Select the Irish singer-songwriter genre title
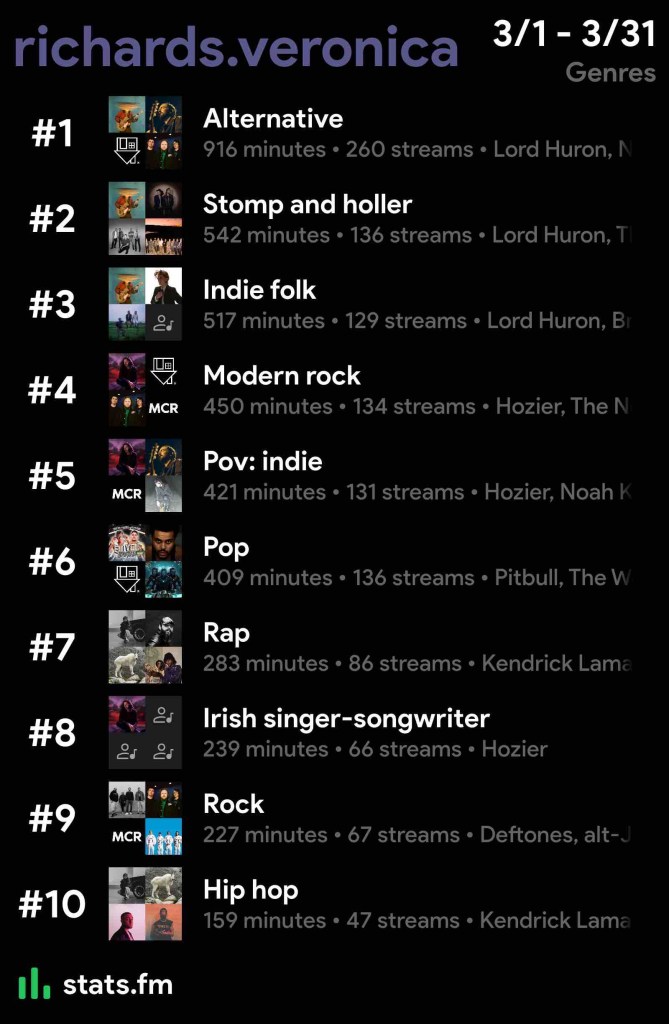669x1024 pixels. pos(346,719)
